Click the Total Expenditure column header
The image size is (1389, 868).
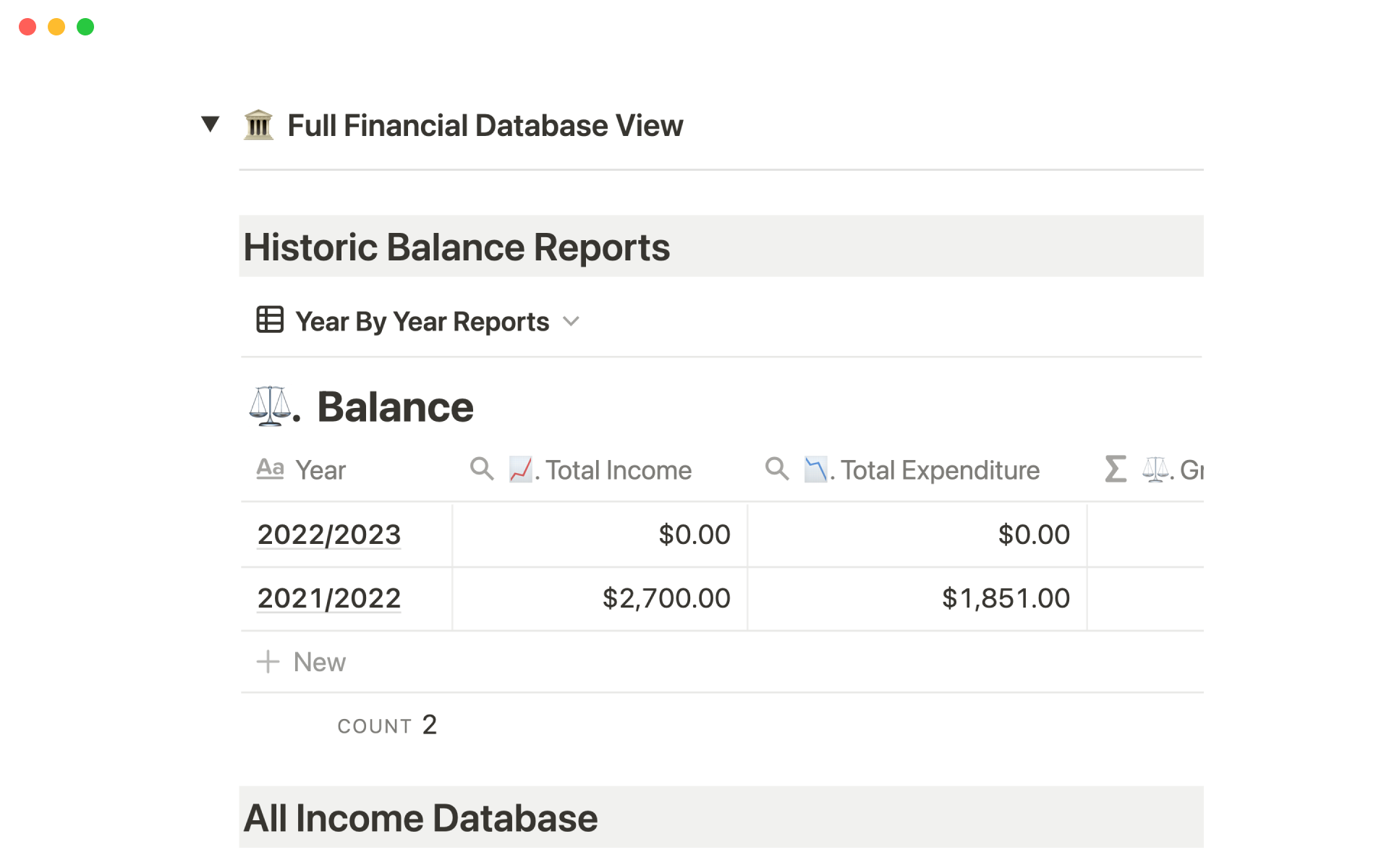940,470
